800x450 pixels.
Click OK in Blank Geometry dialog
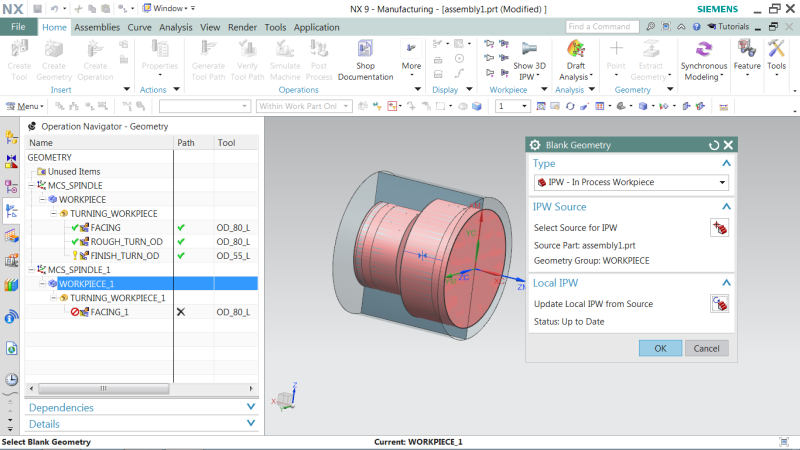click(x=660, y=348)
